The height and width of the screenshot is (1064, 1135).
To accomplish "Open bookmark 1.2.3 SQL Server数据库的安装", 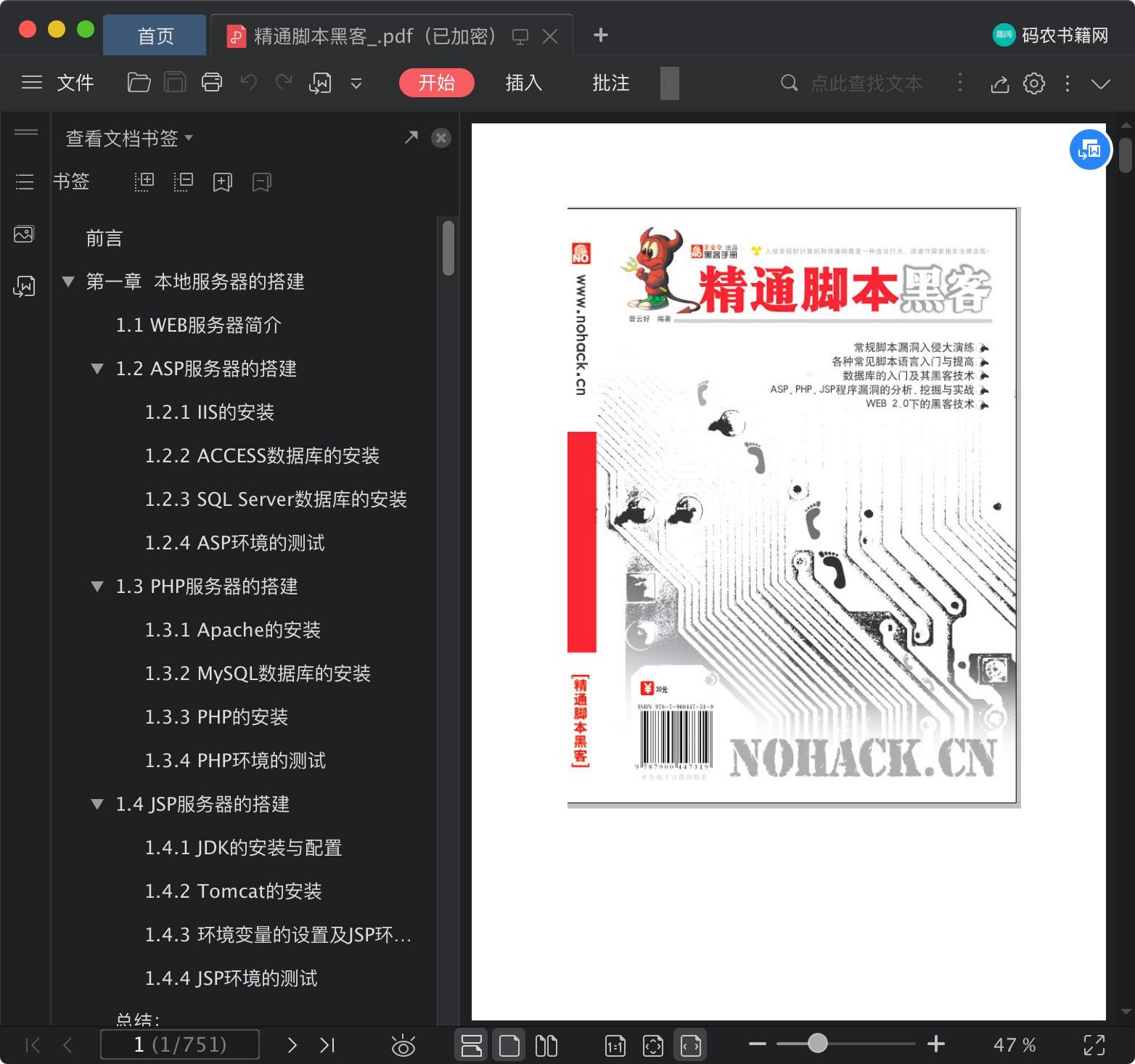I will coord(276,499).
